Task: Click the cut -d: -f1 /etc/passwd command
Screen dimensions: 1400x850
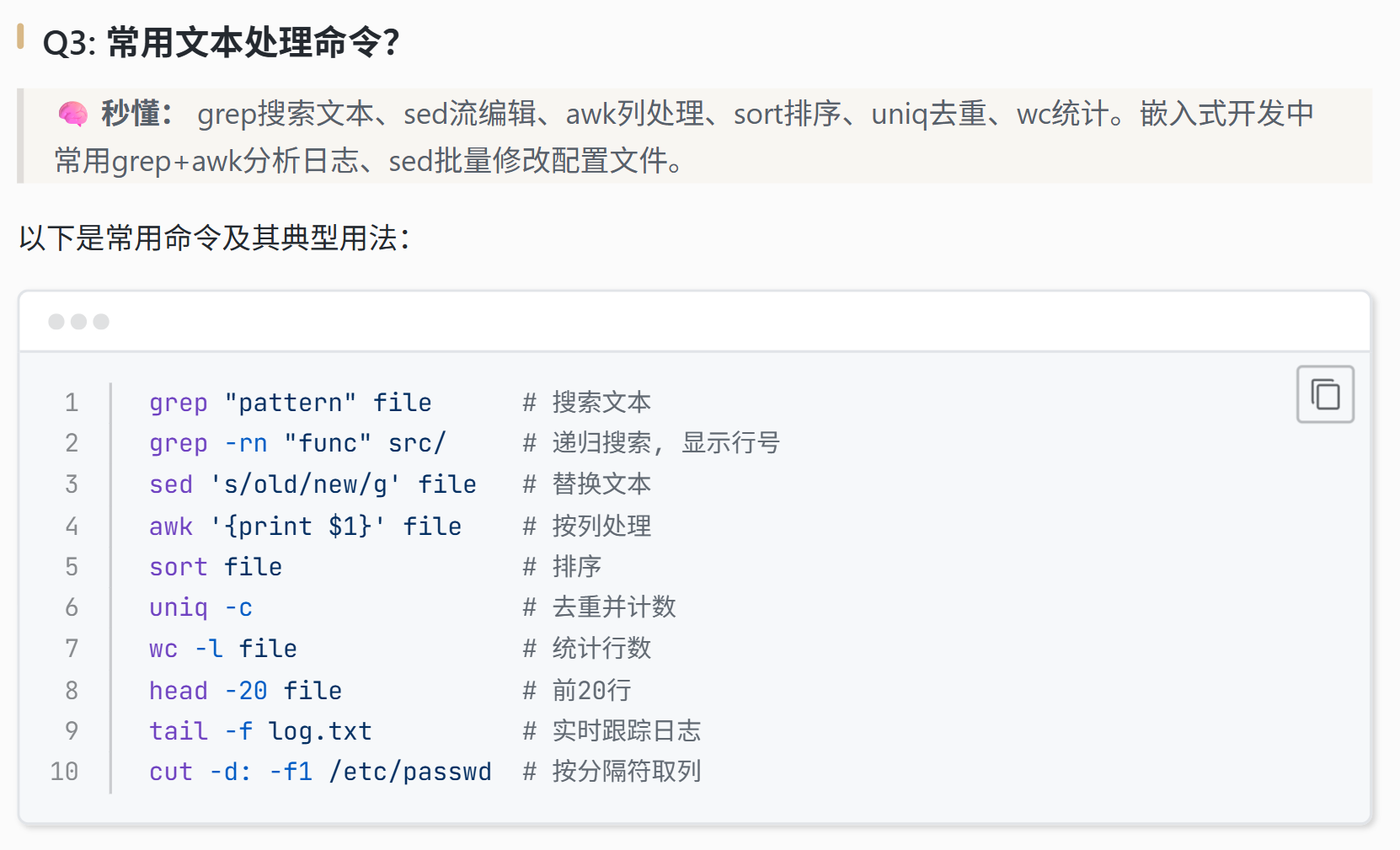Action: 320,772
